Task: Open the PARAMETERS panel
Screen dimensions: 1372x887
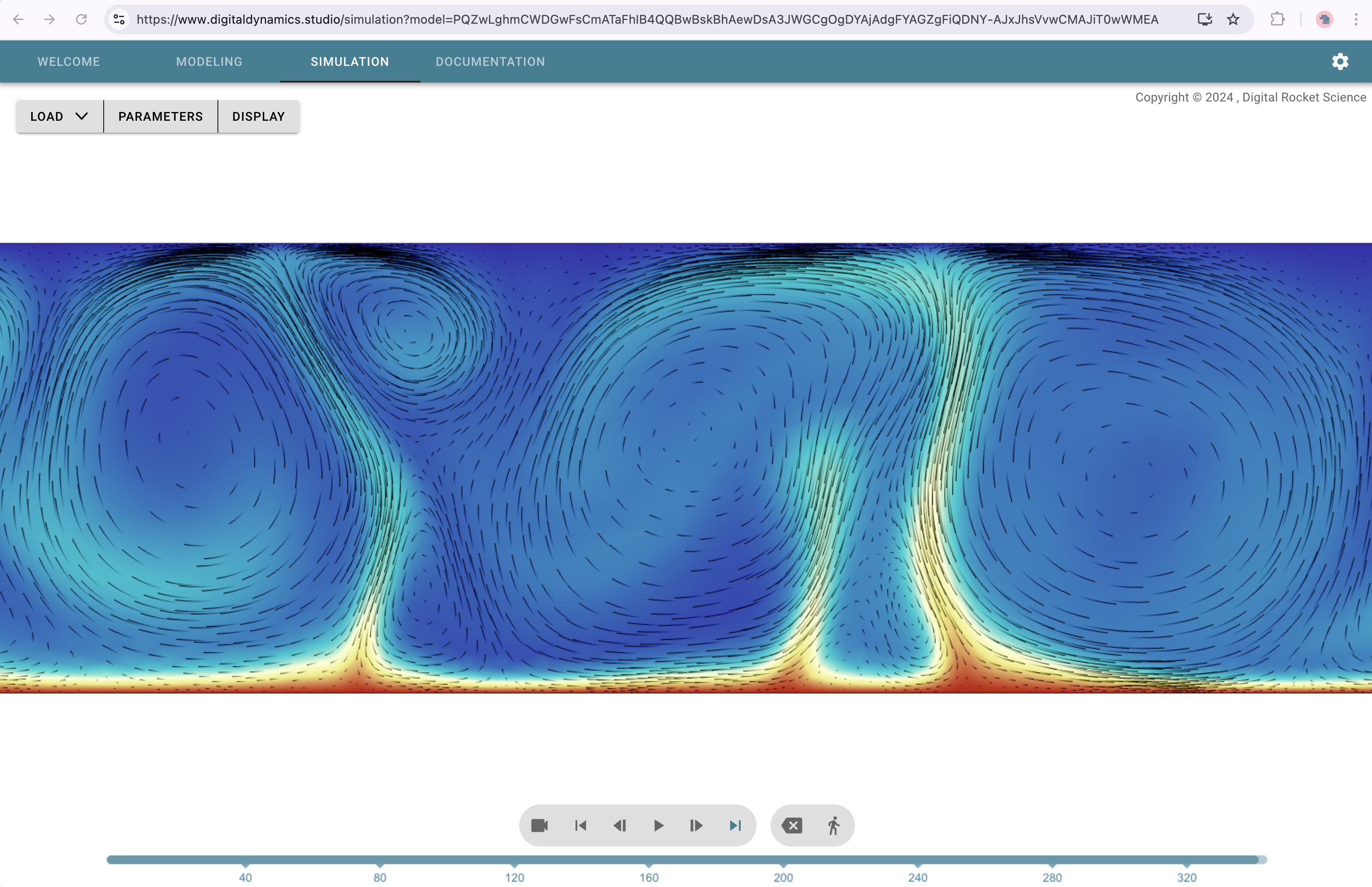Action: [x=161, y=116]
